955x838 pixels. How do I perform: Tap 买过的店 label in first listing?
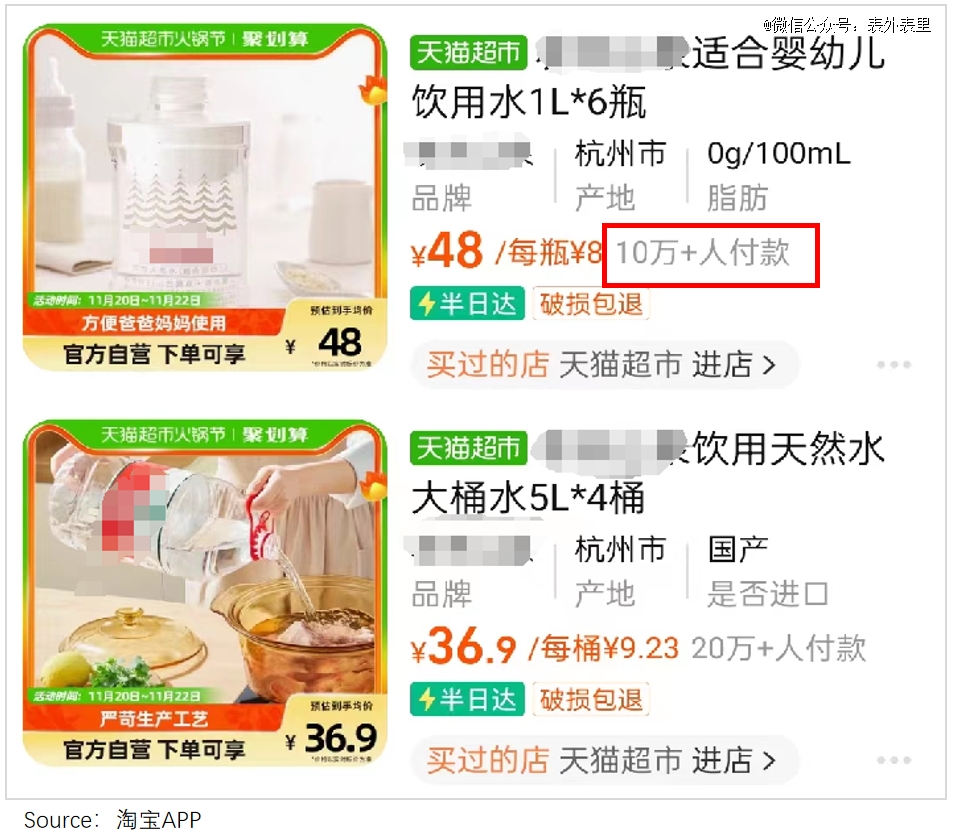click(x=487, y=365)
